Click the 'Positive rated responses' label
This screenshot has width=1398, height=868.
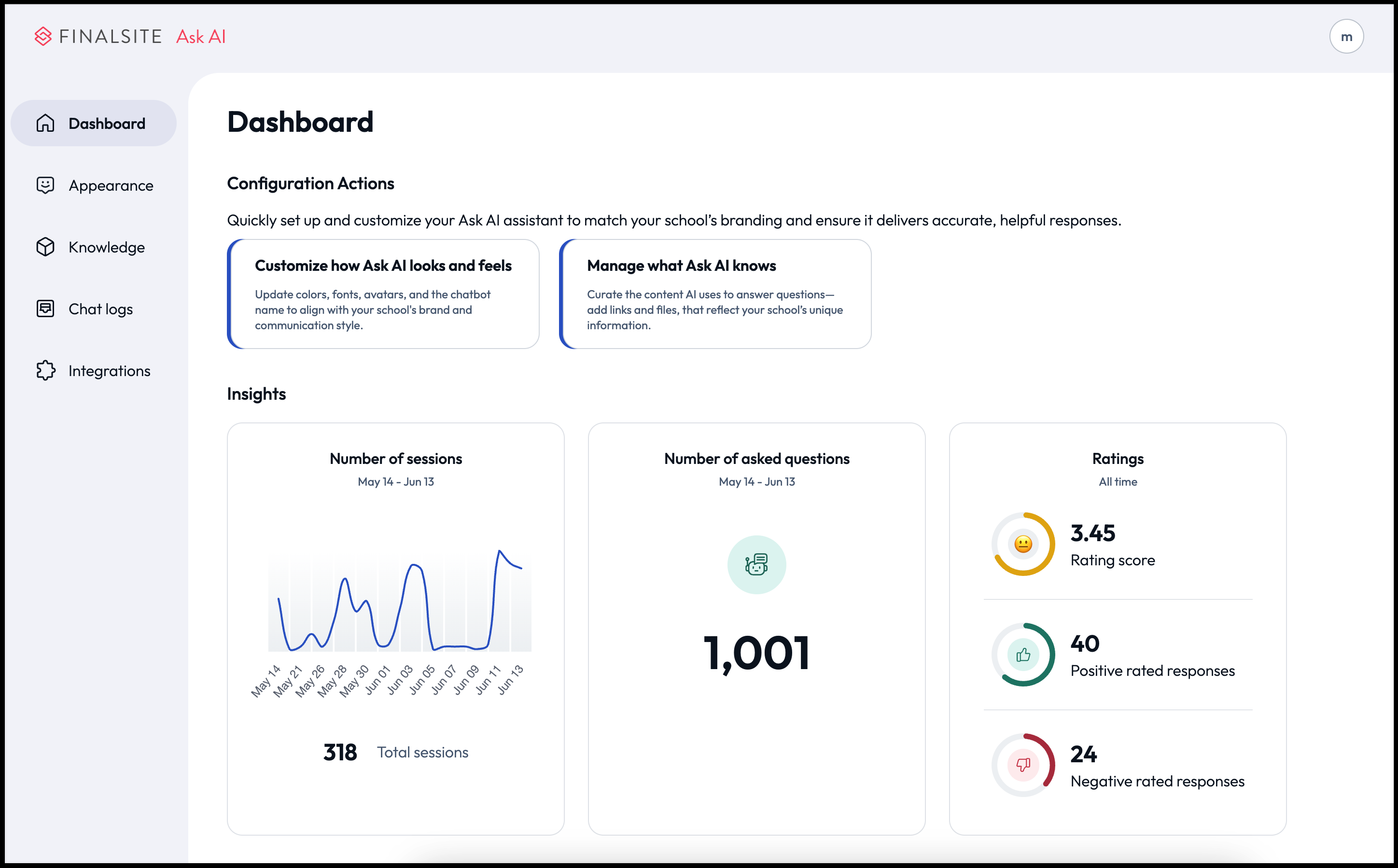point(1152,671)
